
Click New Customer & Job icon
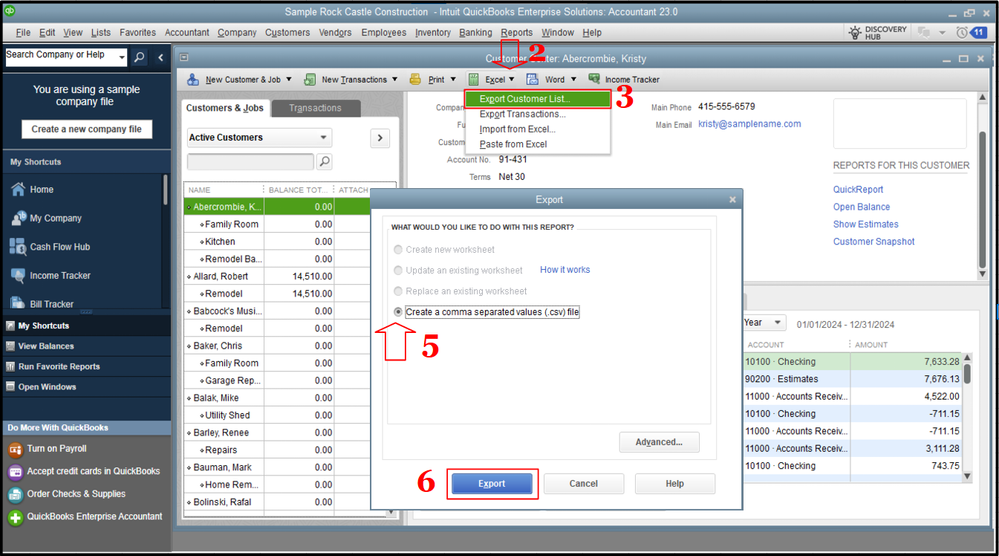click(192, 80)
